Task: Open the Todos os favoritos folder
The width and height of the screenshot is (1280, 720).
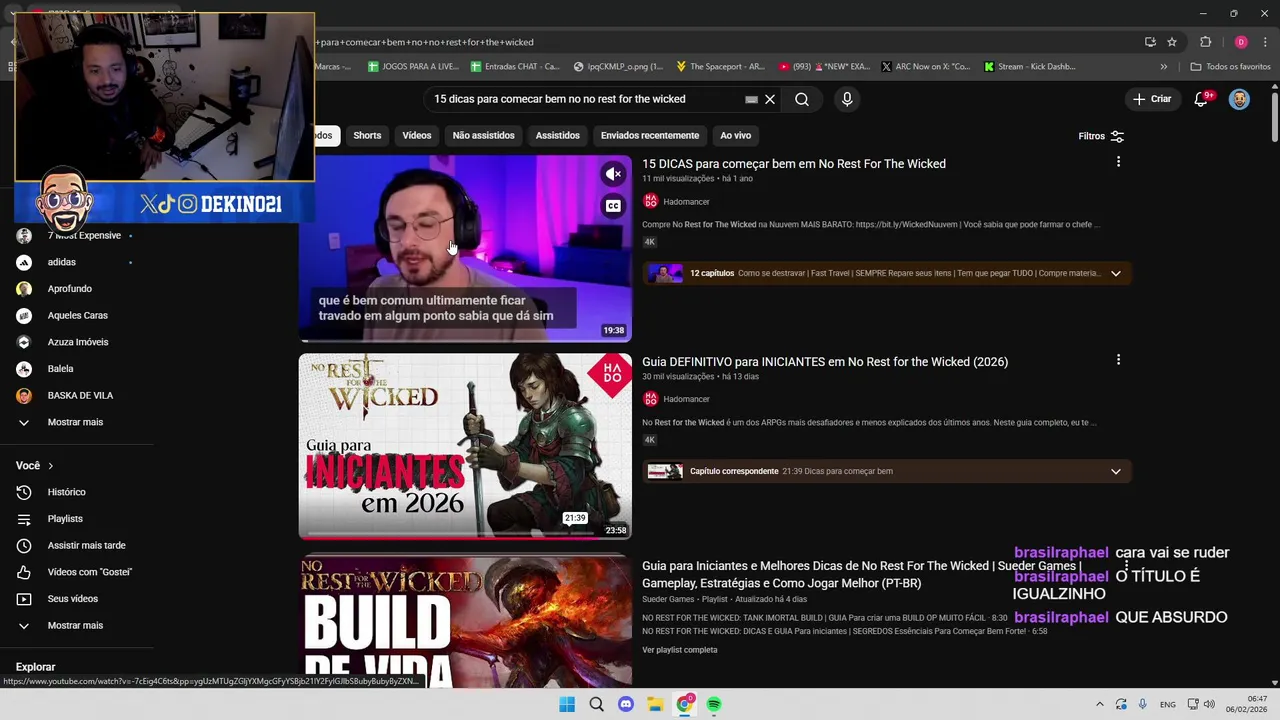Action: coord(1230,66)
